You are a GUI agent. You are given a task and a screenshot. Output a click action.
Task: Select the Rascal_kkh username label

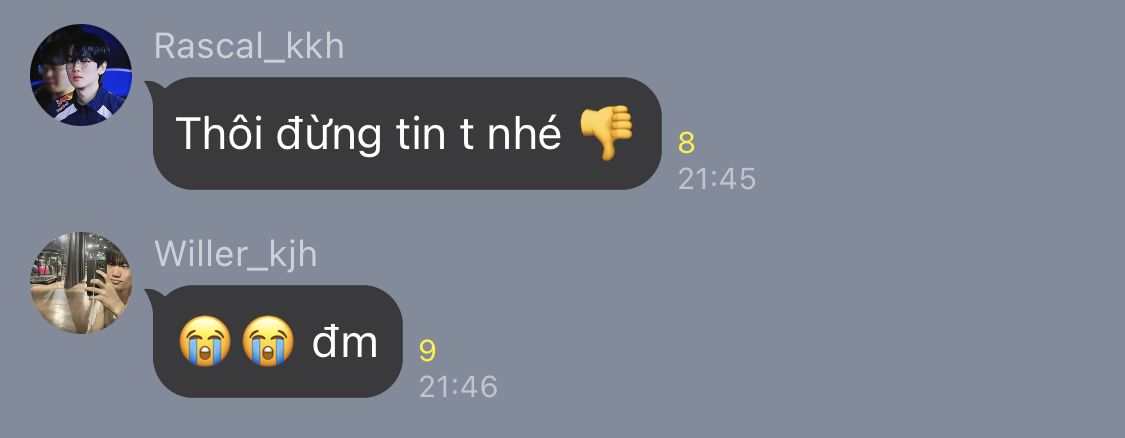(249, 47)
